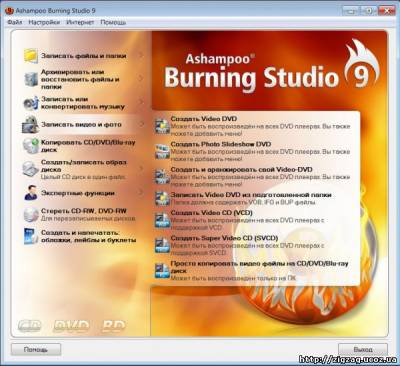Screen dimensions: 400x366
Task: Select the music note icon for Записать музыку
Action: (31, 103)
